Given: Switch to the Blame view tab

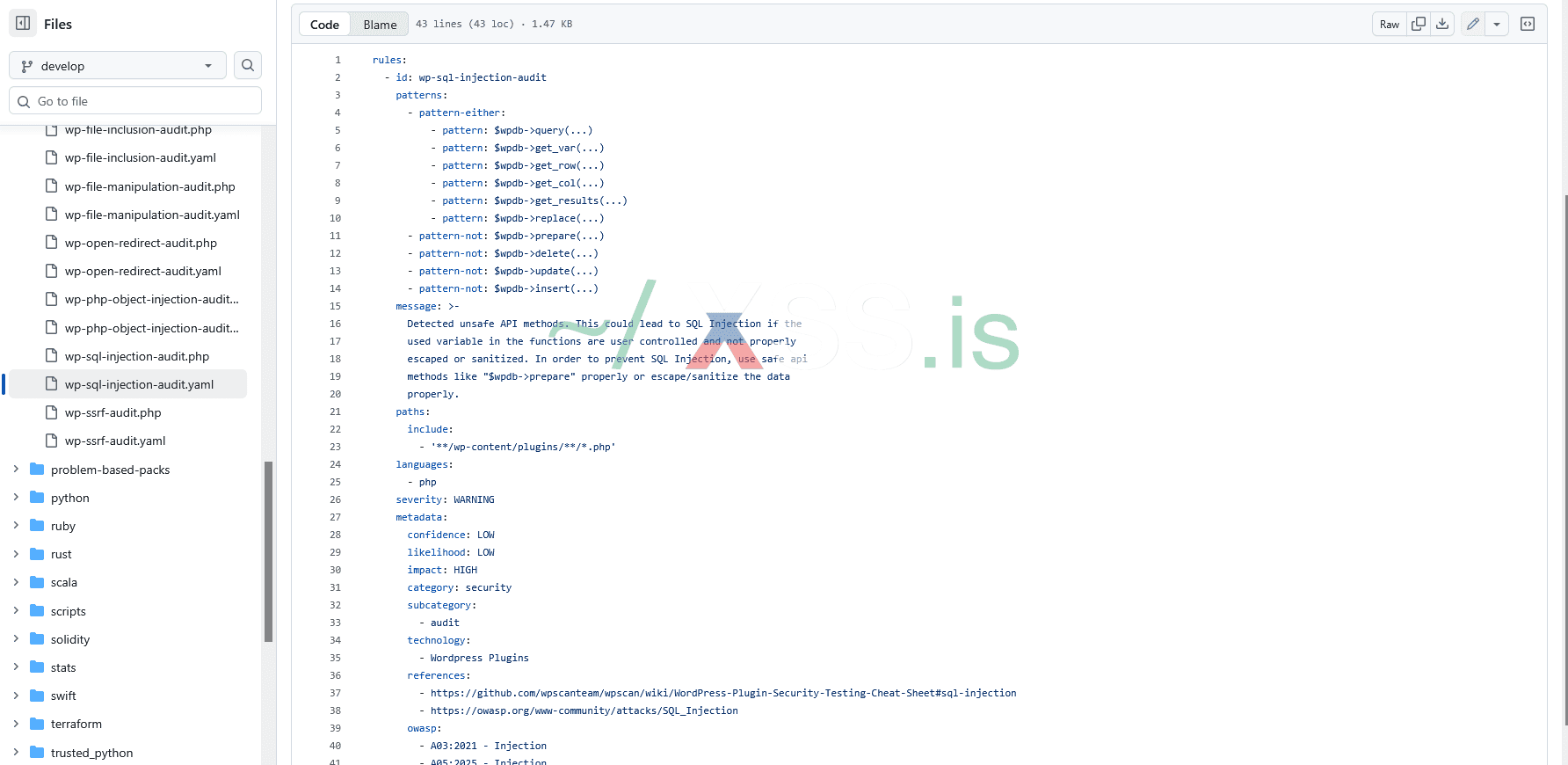Looking at the screenshot, I should (x=380, y=25).
